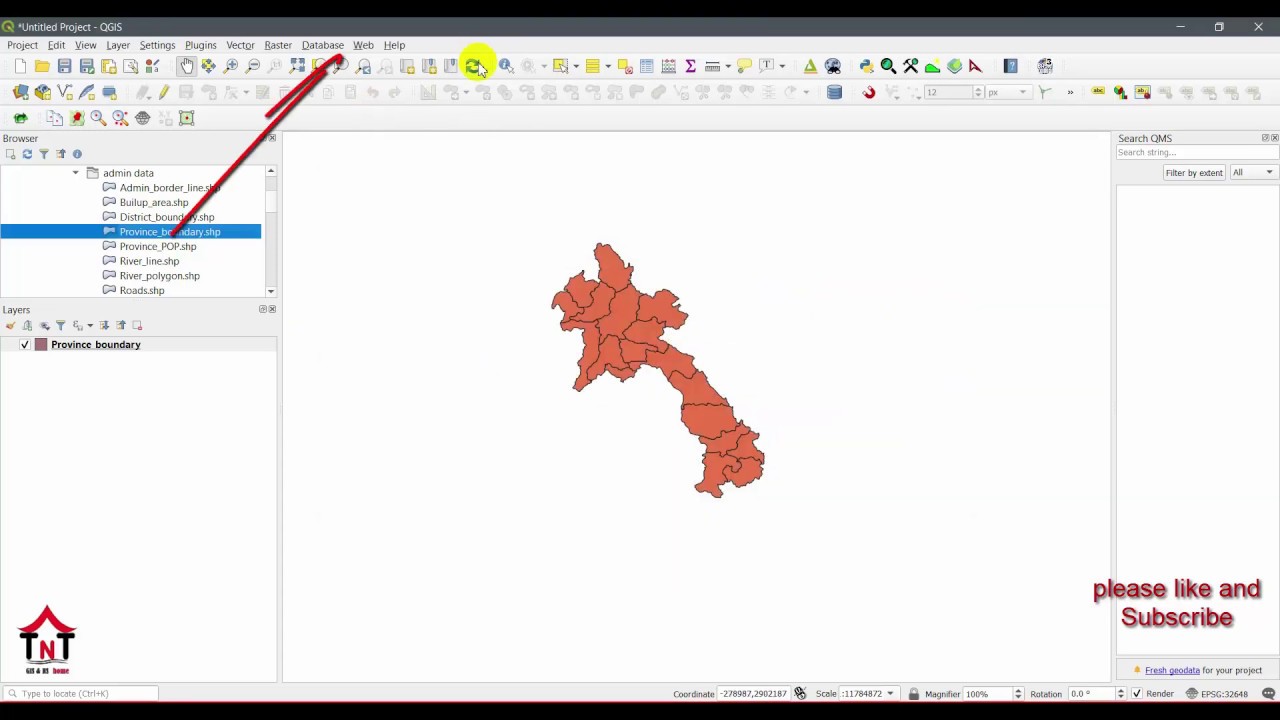Screen dimensions: 1280x720
Task: Collapse the admin data folder
Action: 75,173
